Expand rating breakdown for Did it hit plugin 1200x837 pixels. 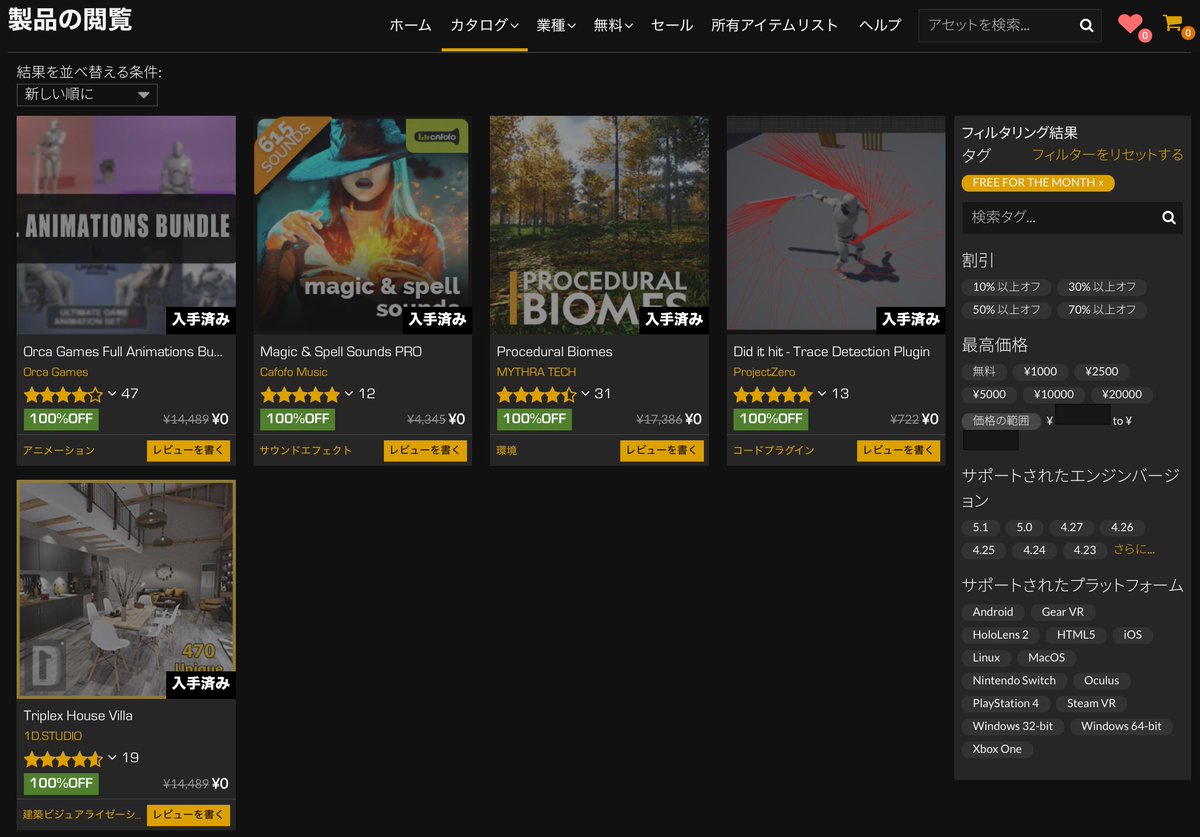823,394
